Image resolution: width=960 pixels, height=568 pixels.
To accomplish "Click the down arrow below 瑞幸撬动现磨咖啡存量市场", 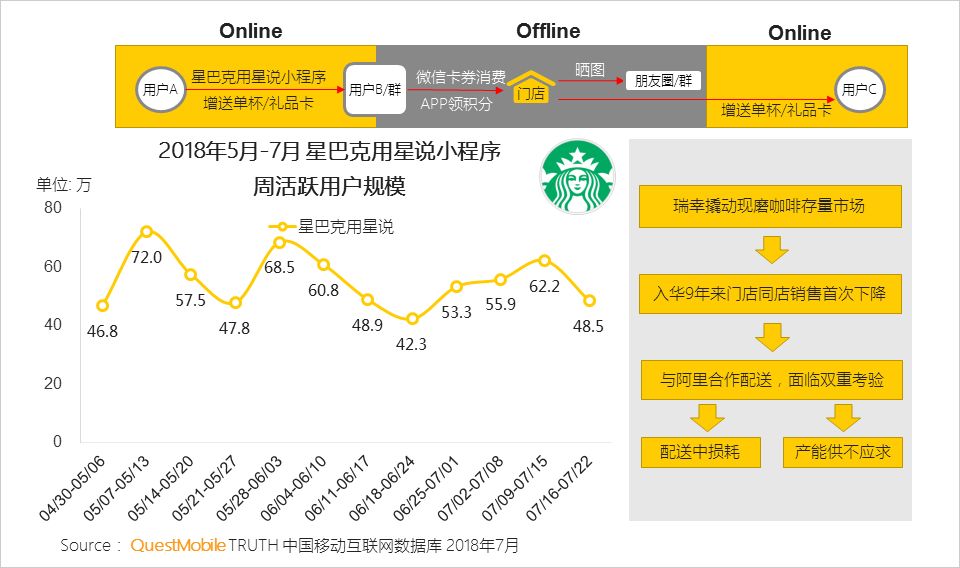I will point(771,250).
